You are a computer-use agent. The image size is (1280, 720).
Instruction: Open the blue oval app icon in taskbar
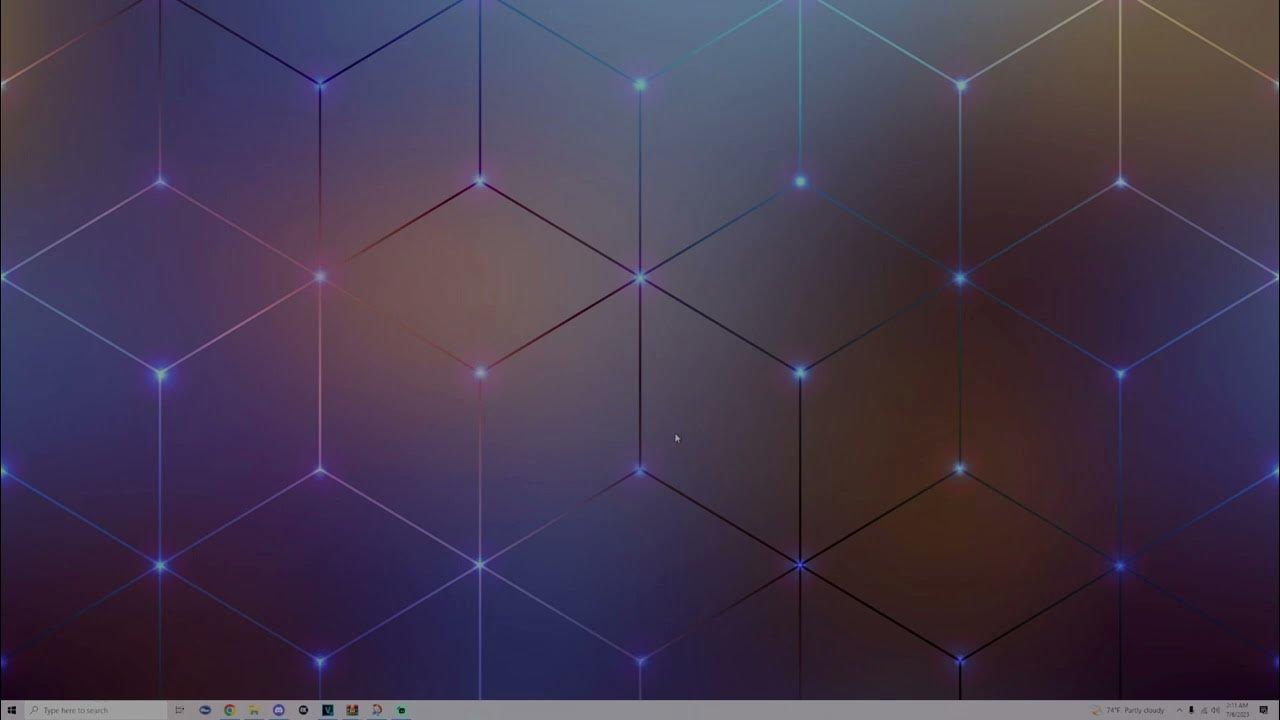tap(205, 710)
